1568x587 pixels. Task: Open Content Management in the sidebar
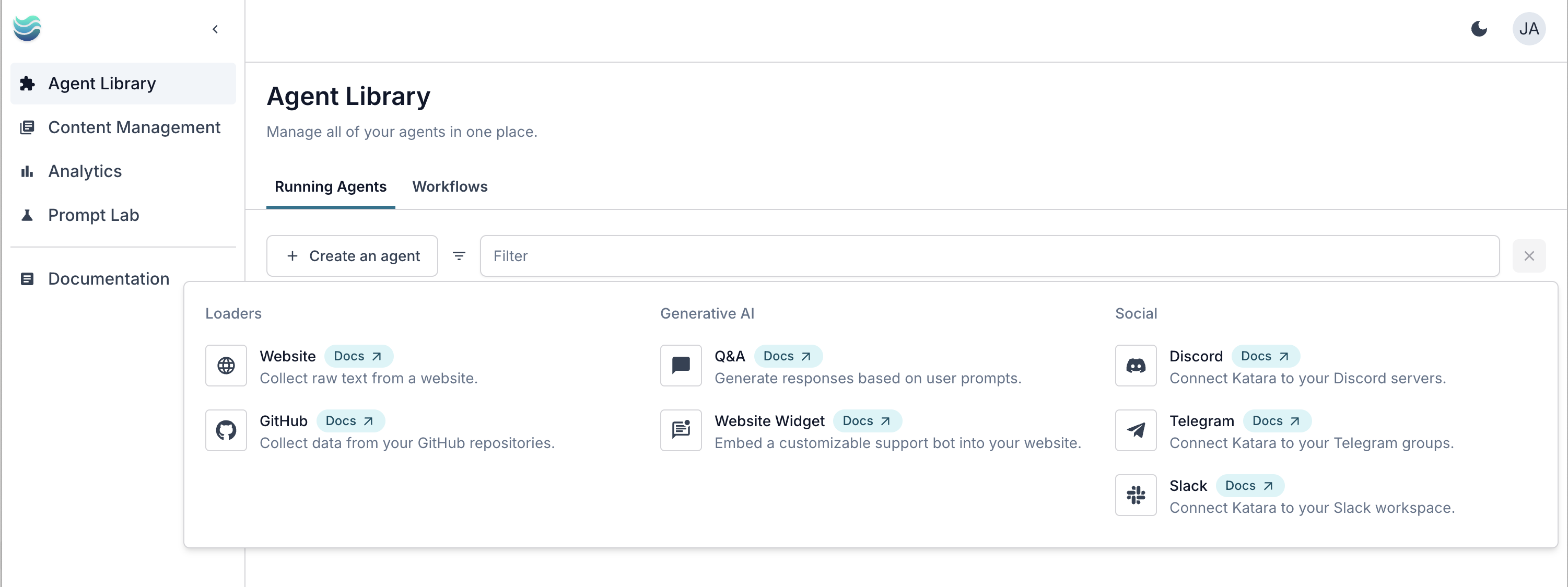(x=123, y=127)
